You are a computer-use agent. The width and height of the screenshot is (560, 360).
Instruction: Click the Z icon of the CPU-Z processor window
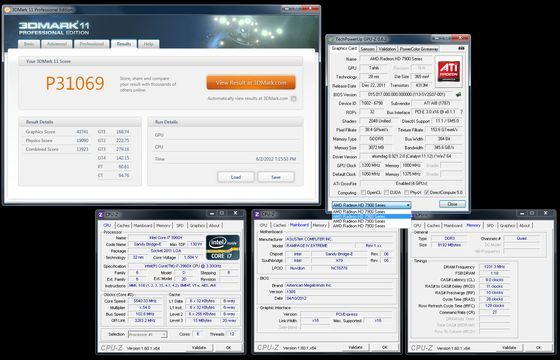pos(101,214)
